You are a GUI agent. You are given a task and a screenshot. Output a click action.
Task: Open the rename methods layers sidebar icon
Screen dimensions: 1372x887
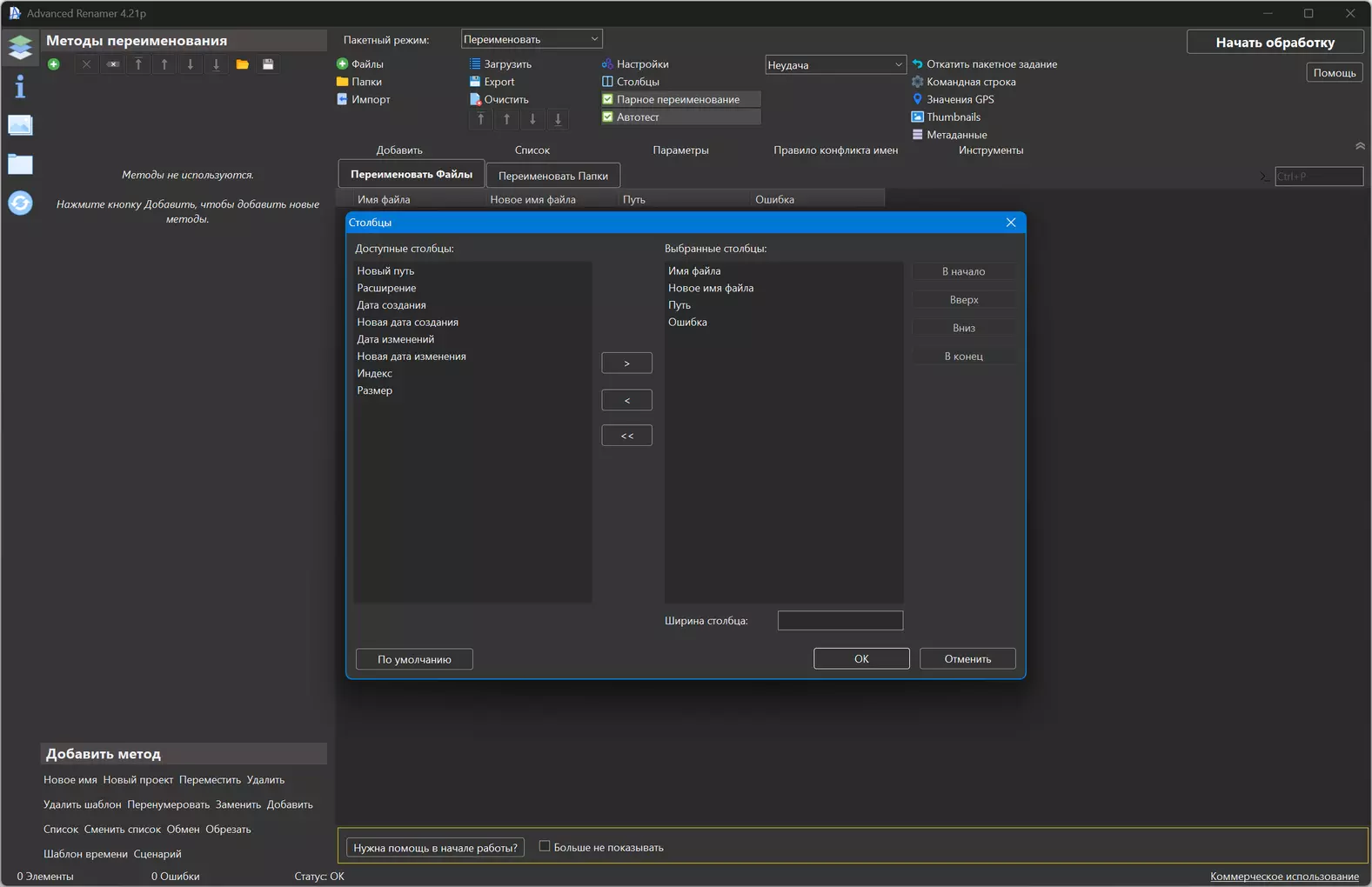point(20,46)
